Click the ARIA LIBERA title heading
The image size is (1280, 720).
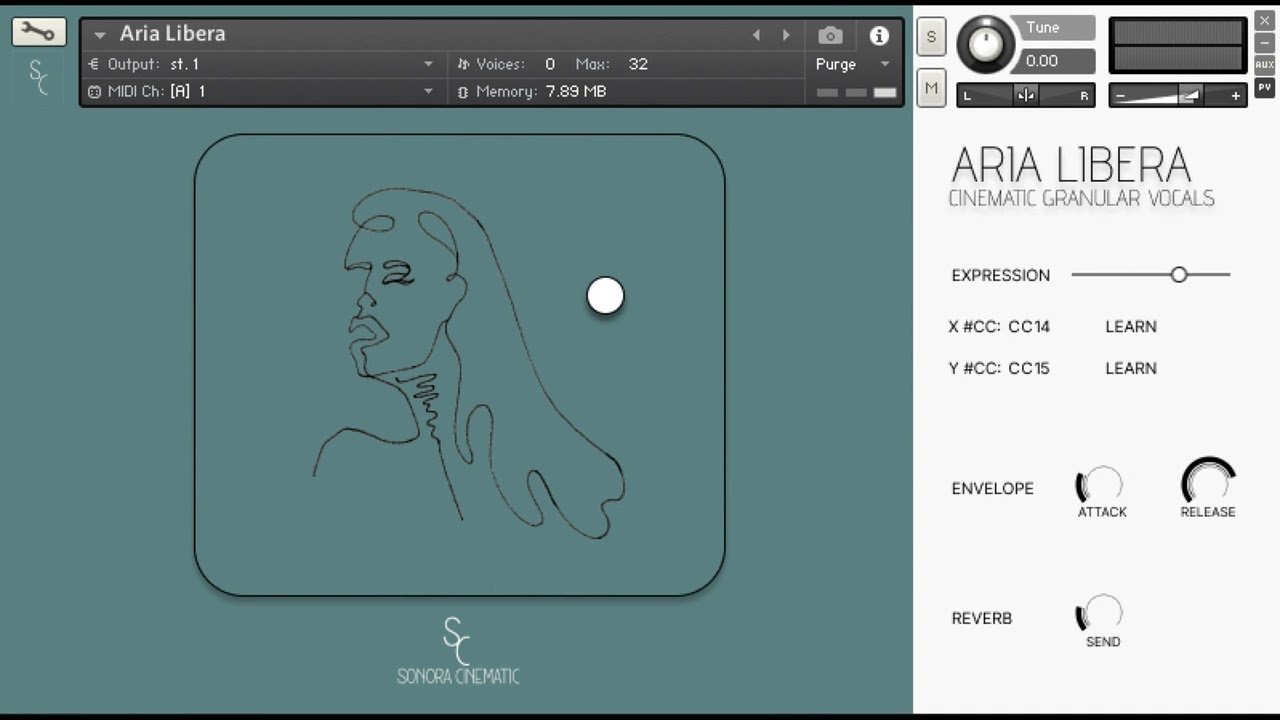(x=1071, y=165)
